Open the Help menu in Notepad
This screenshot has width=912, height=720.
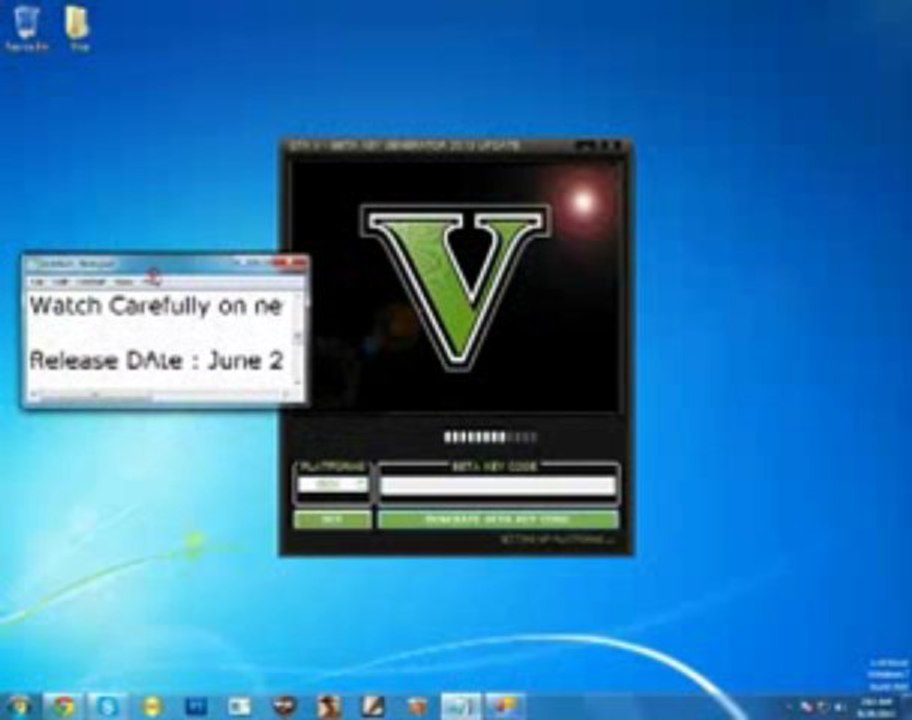(151, 282)
